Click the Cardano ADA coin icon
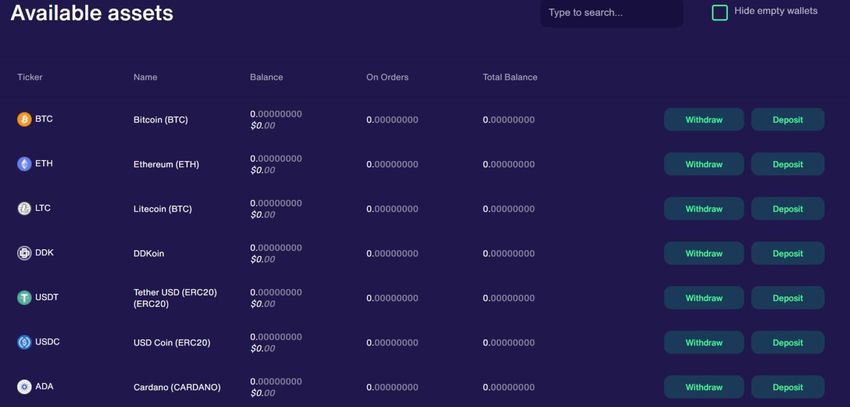 24,387
